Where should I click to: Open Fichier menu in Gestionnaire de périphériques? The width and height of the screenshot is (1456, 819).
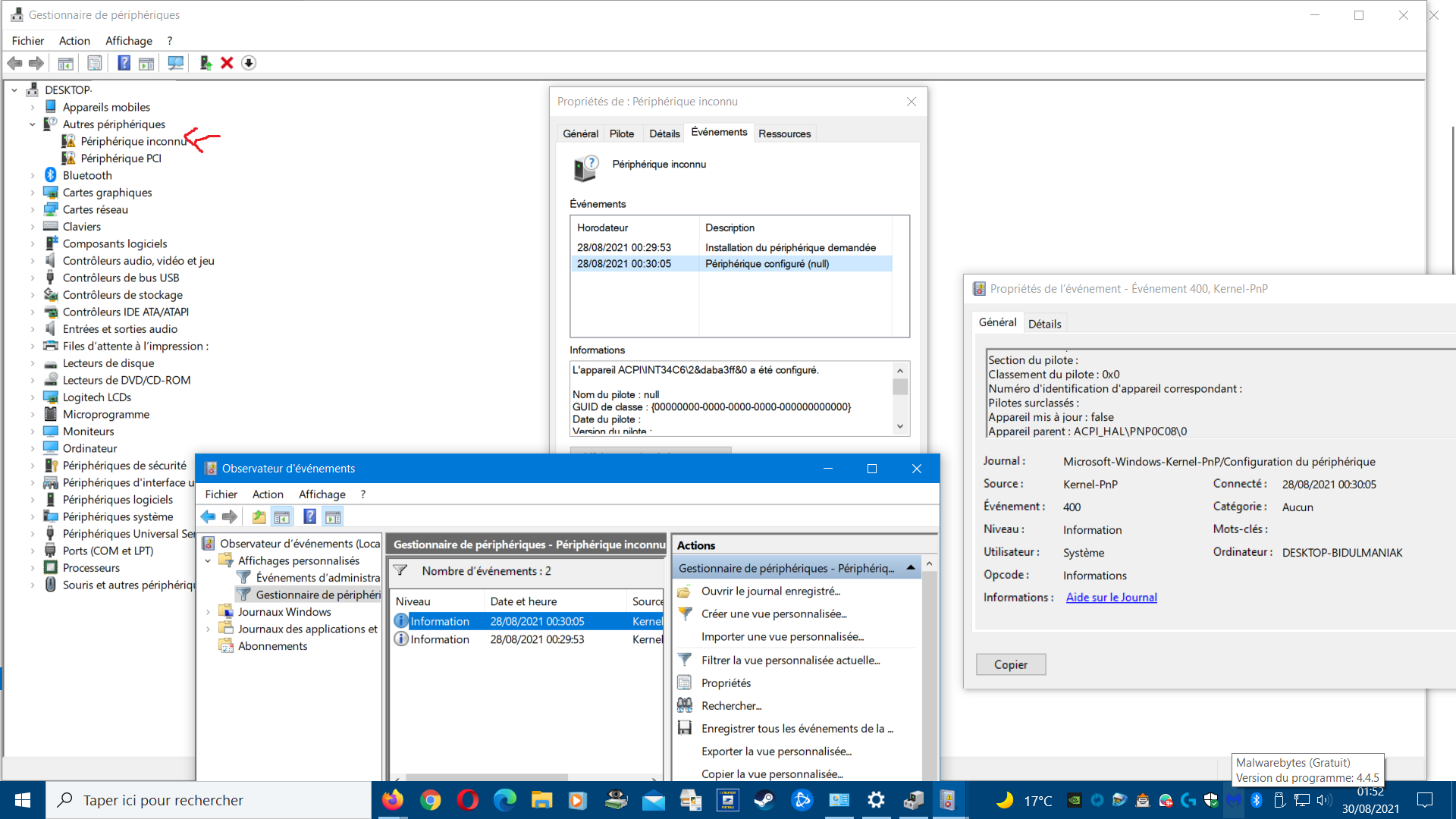pyautogui.click(x=28, y=41)
